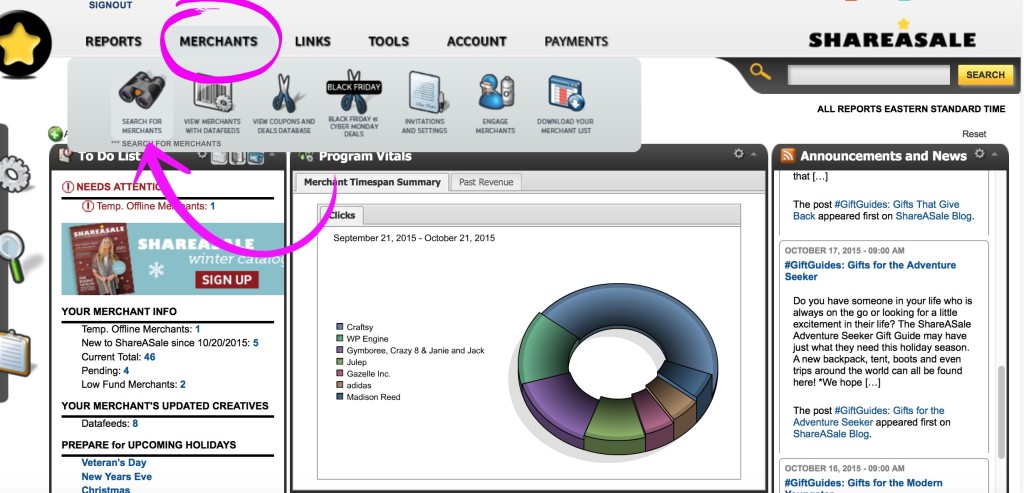Click the Craftsy legend color swatch

340,327
